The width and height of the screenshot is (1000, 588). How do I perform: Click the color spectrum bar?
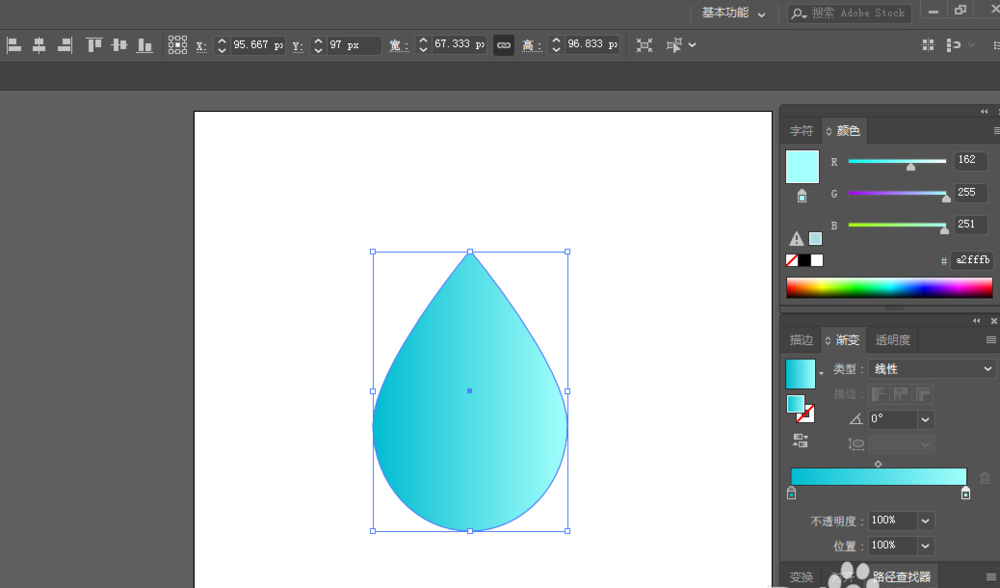tap(889, 288)
